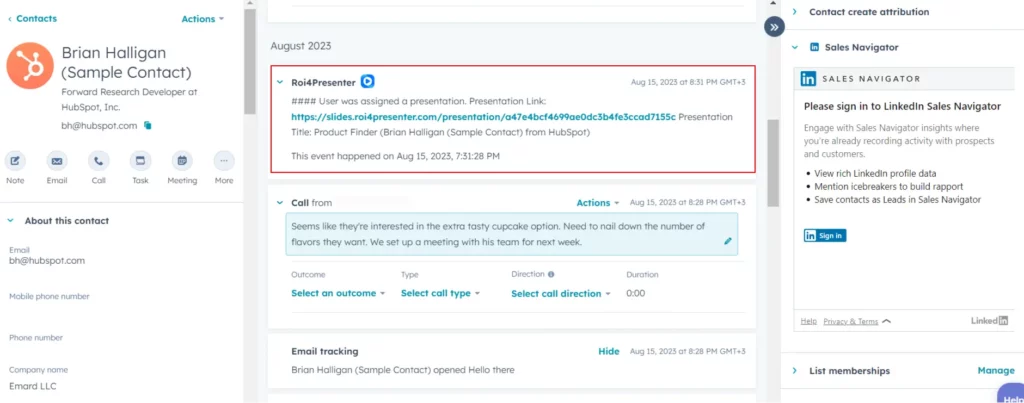Collapse the Roi4Presenter timeline event

coord(280,82)
